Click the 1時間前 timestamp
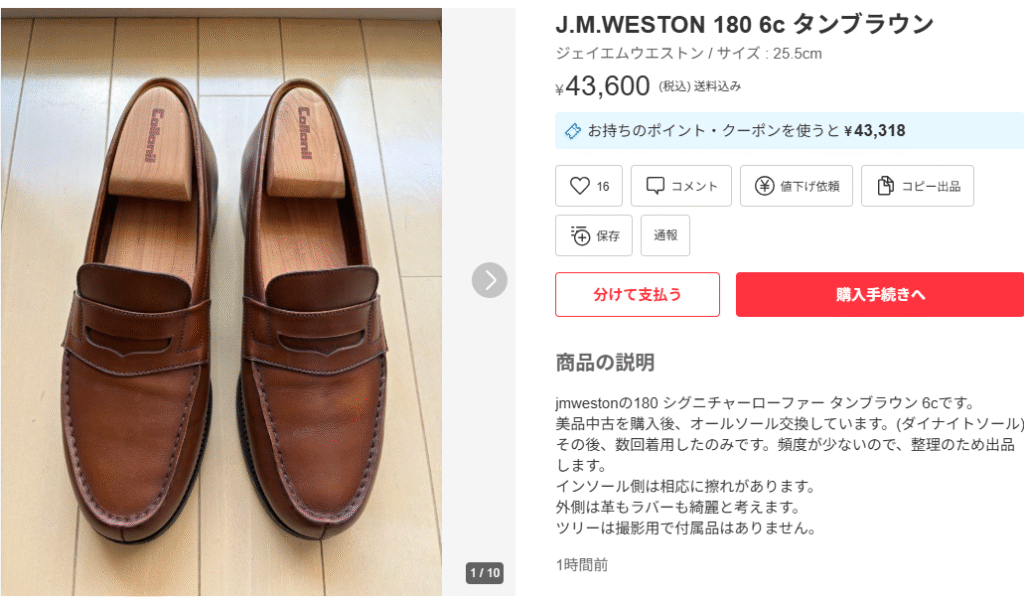Viewport: 1024px width, 602px height. coord(581,565)
